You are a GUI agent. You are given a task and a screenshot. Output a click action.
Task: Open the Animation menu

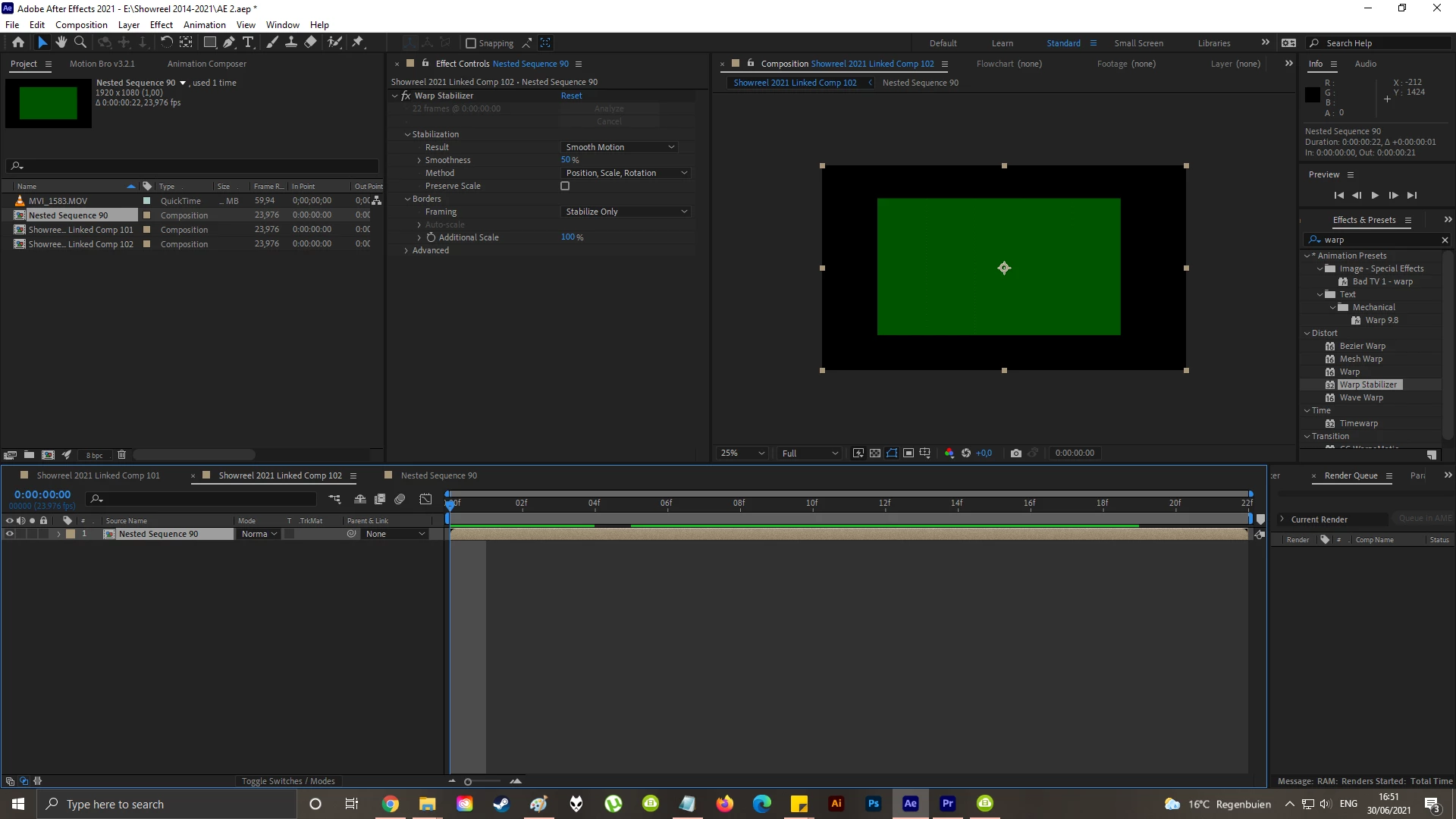(x=204, y=24)
